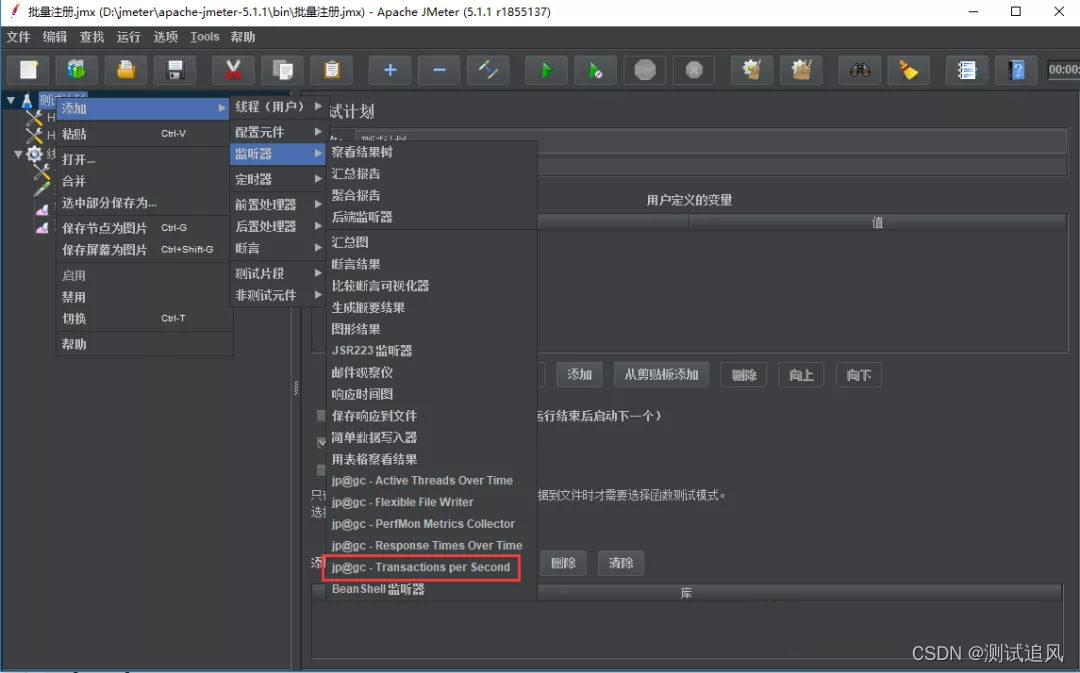Click the 向下 button
Image resolution: width=1080 pixels, height=673 pixels.
click(x=858, y=375)
